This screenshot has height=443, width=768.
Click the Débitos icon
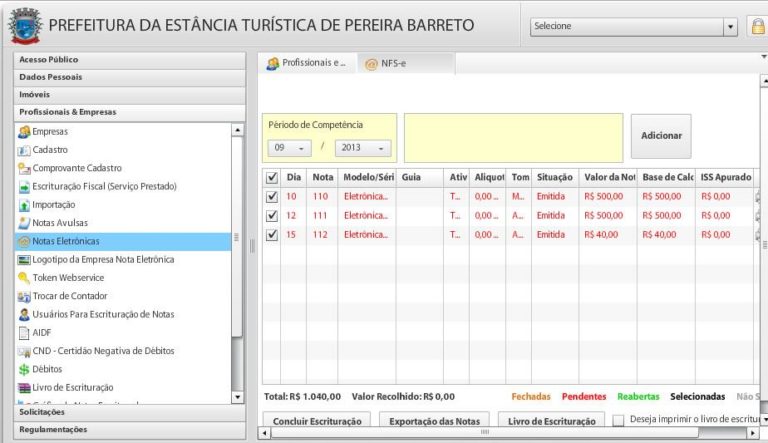click(x=24, y=369)
